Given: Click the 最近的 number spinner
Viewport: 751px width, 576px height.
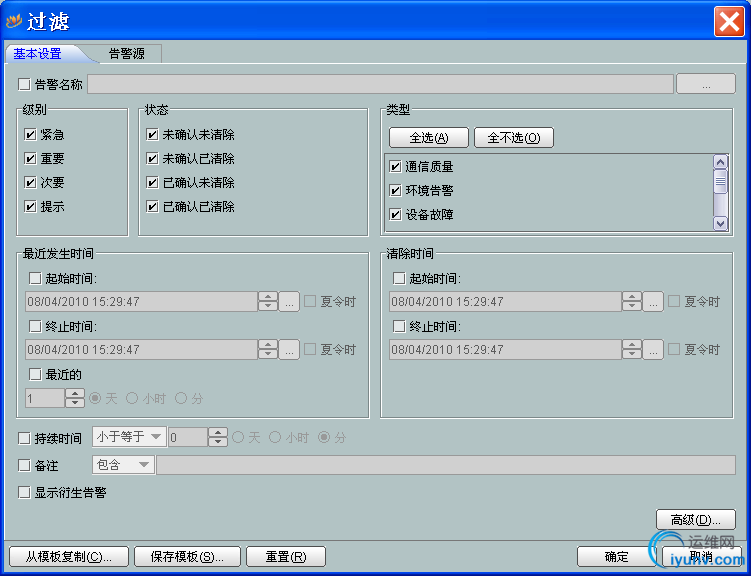Looking at the screenshot, I should click(75, 398).
